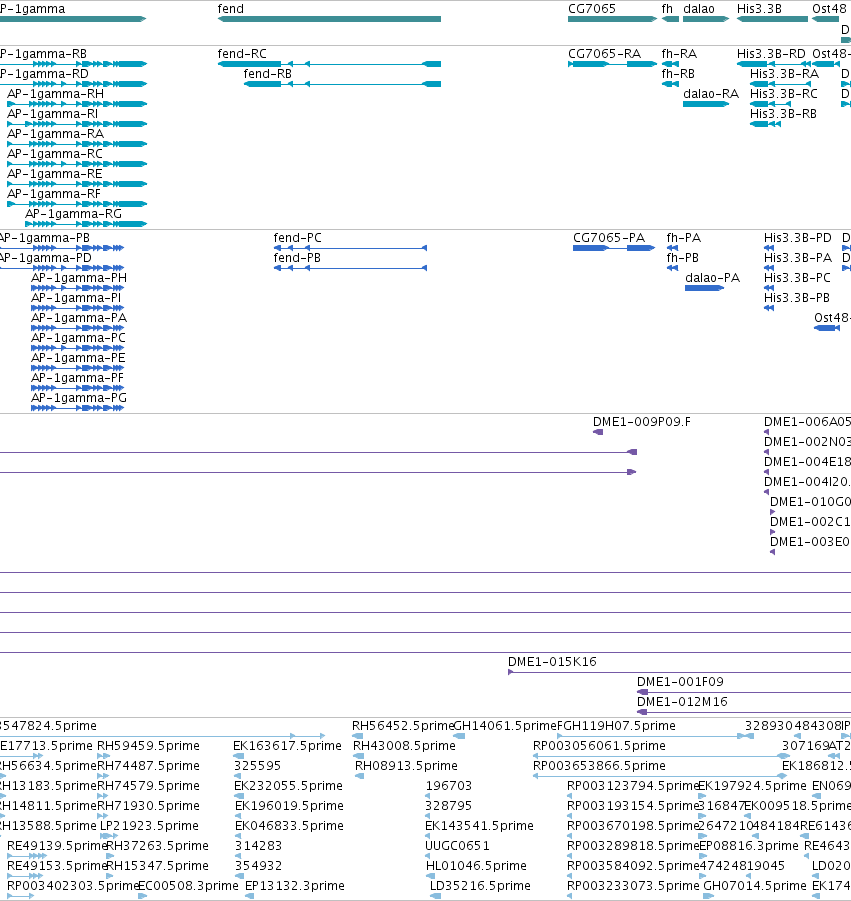Open the fend-RC transcript
This screenshot has width=851, height=901.
point(329,64)
